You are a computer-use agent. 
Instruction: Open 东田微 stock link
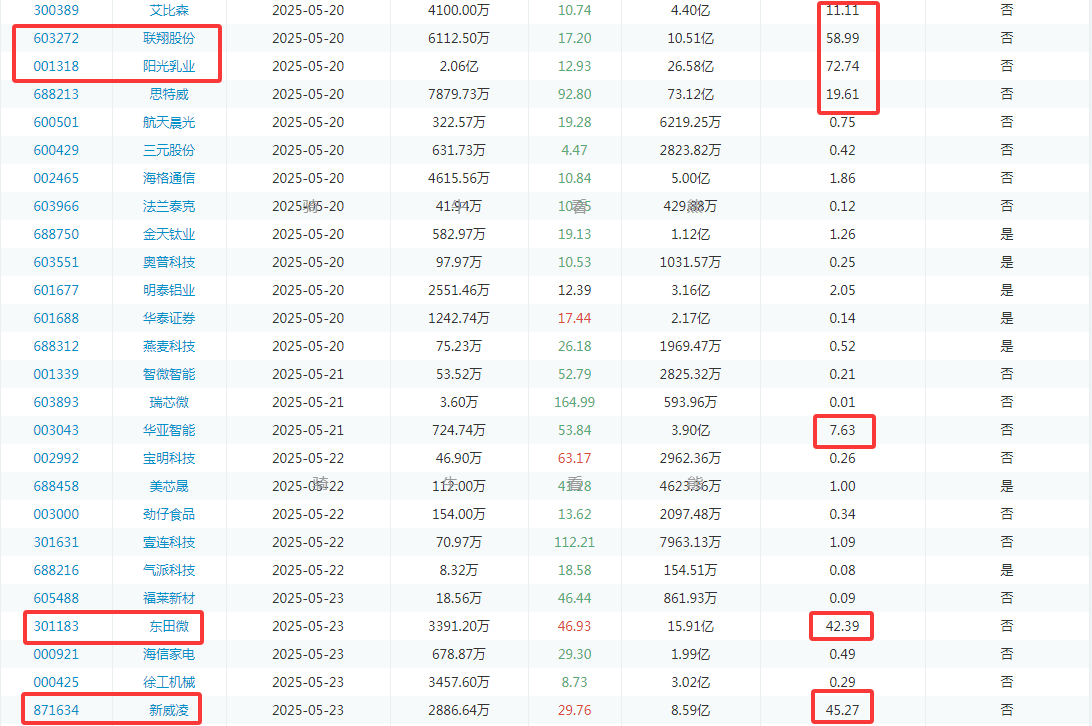[x=169, y=626]
